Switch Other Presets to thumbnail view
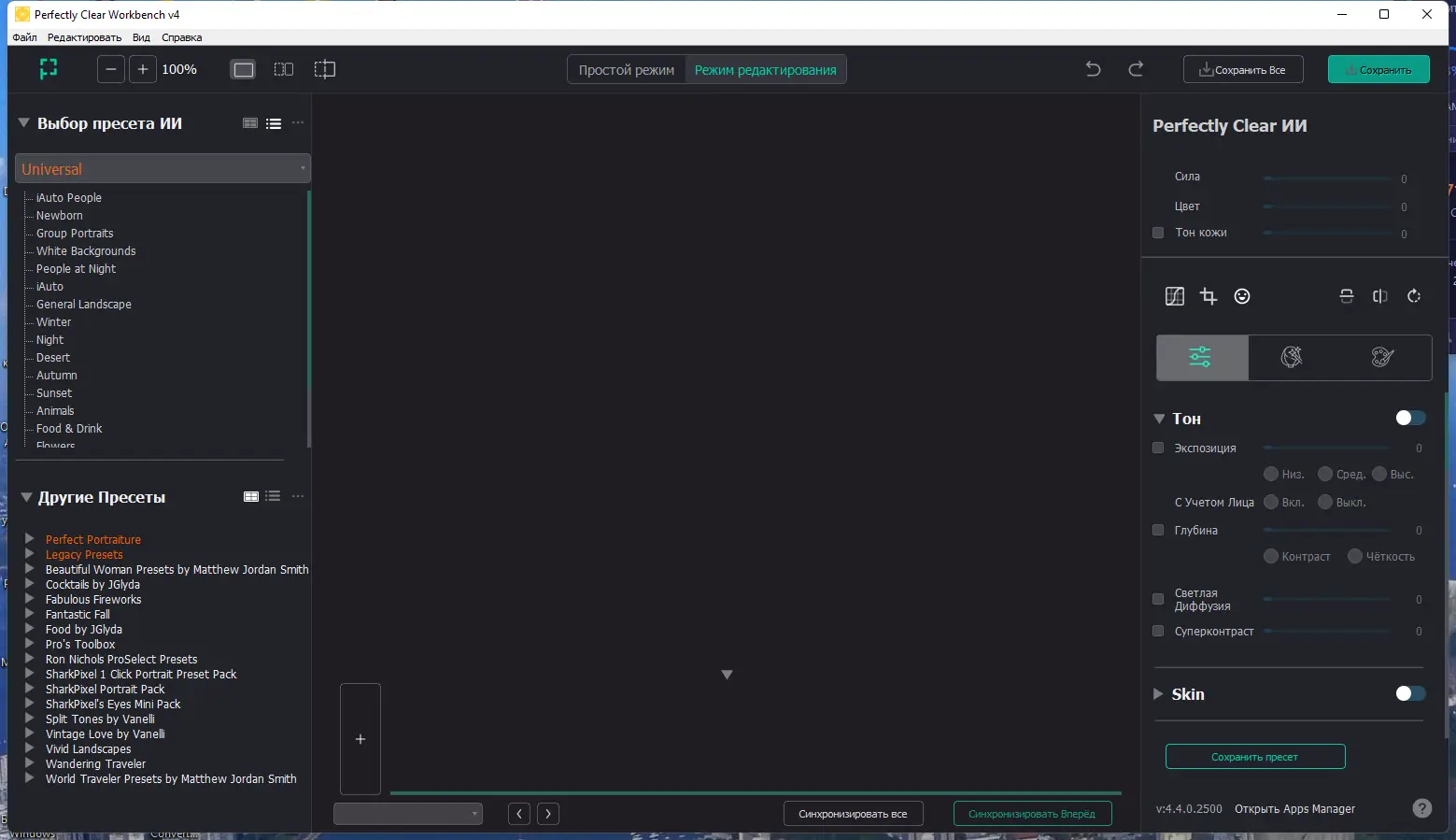This screenshot has width=1456, height=840. point(251,496)
